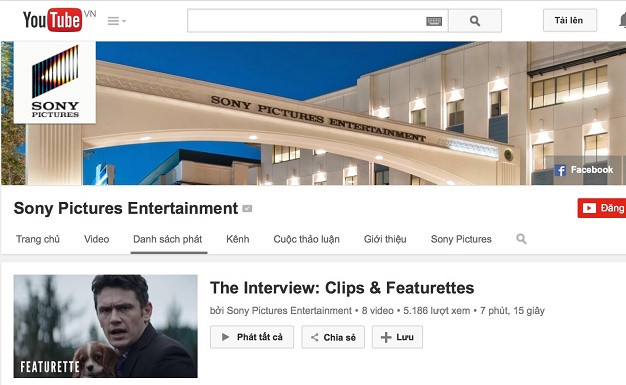Play all with Phát tất cả button
This screenshot has width=626, height=385.
click(252, 337)
